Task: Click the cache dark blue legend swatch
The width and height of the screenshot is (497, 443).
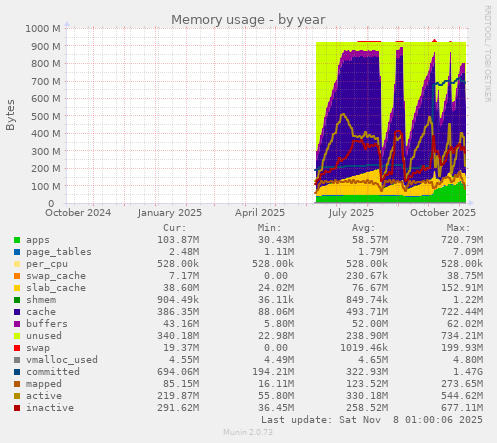Action: coord(17,312)
